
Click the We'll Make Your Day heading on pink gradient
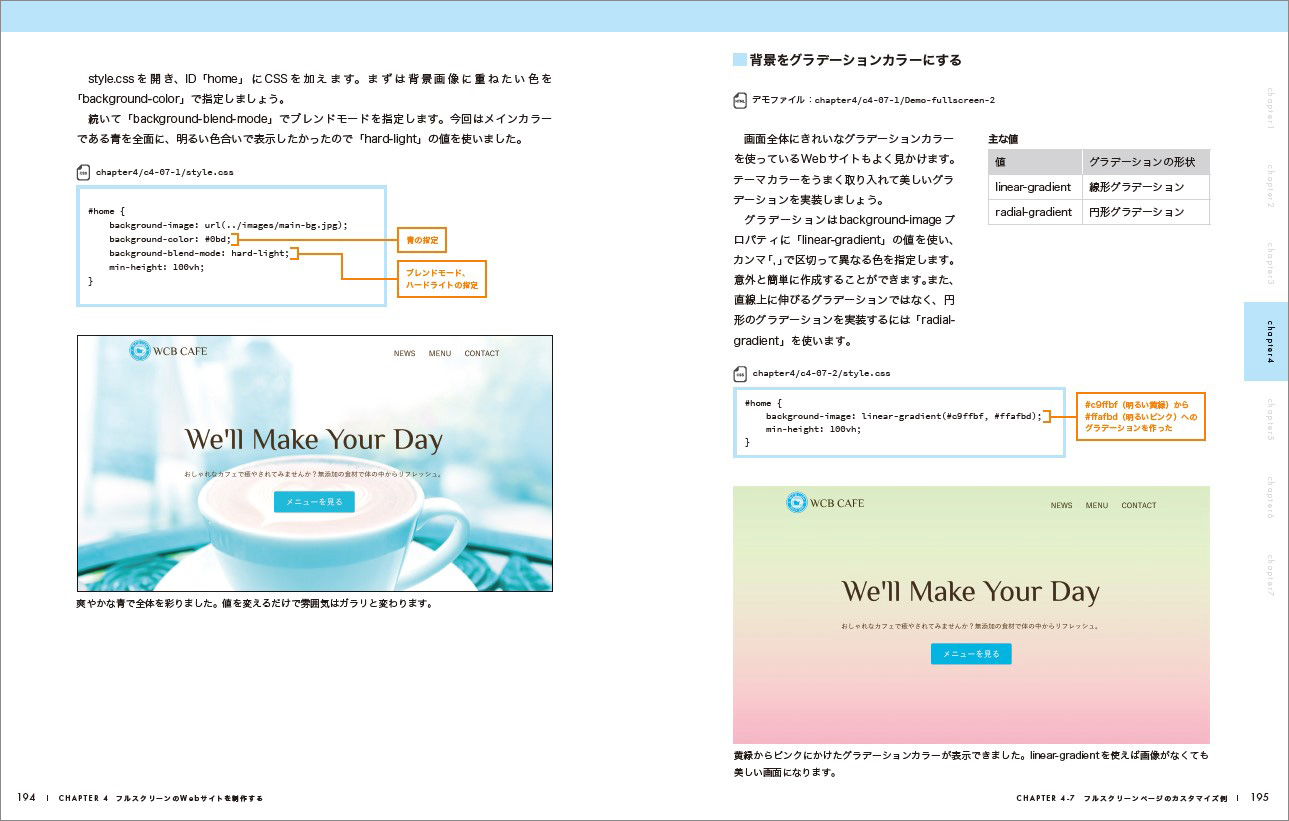[x=970, y=591]
